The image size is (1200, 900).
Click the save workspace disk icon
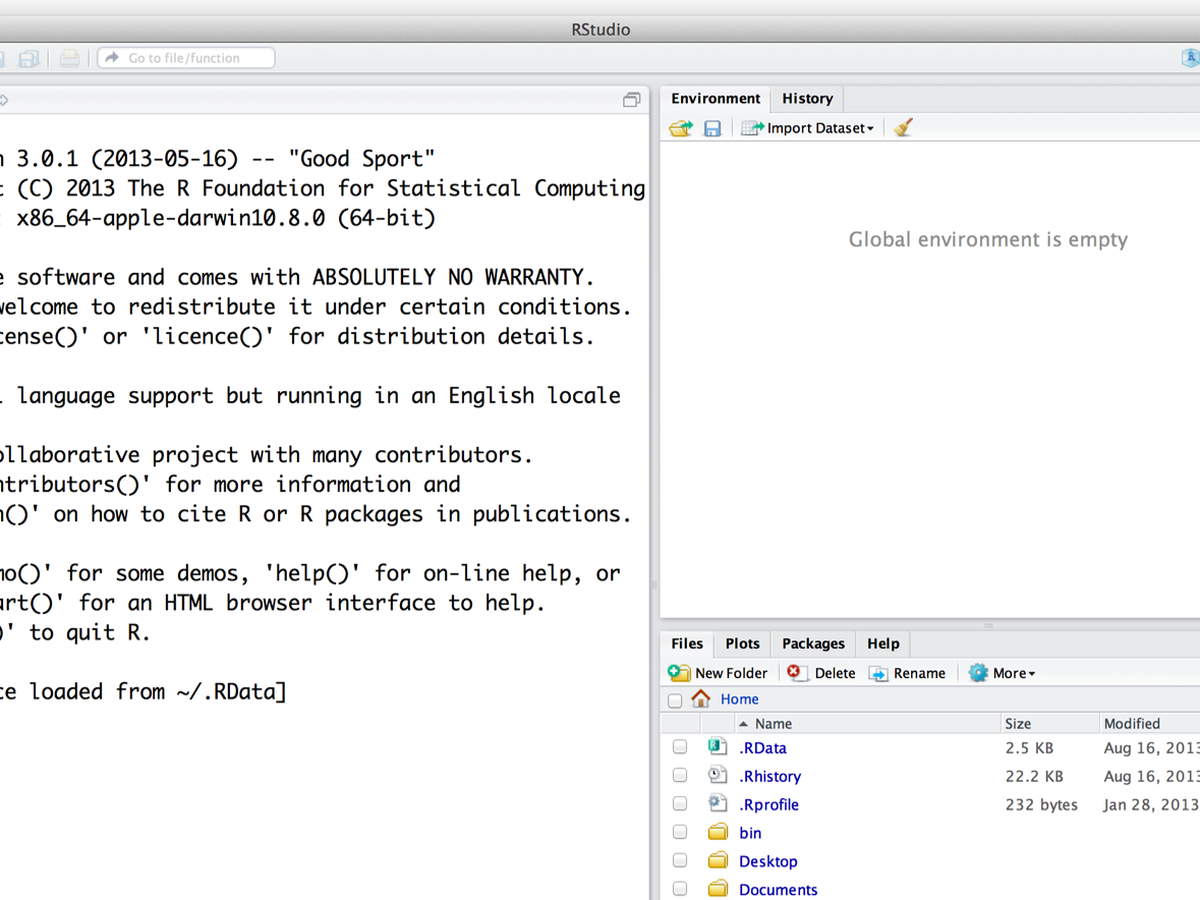click(712, 128)
